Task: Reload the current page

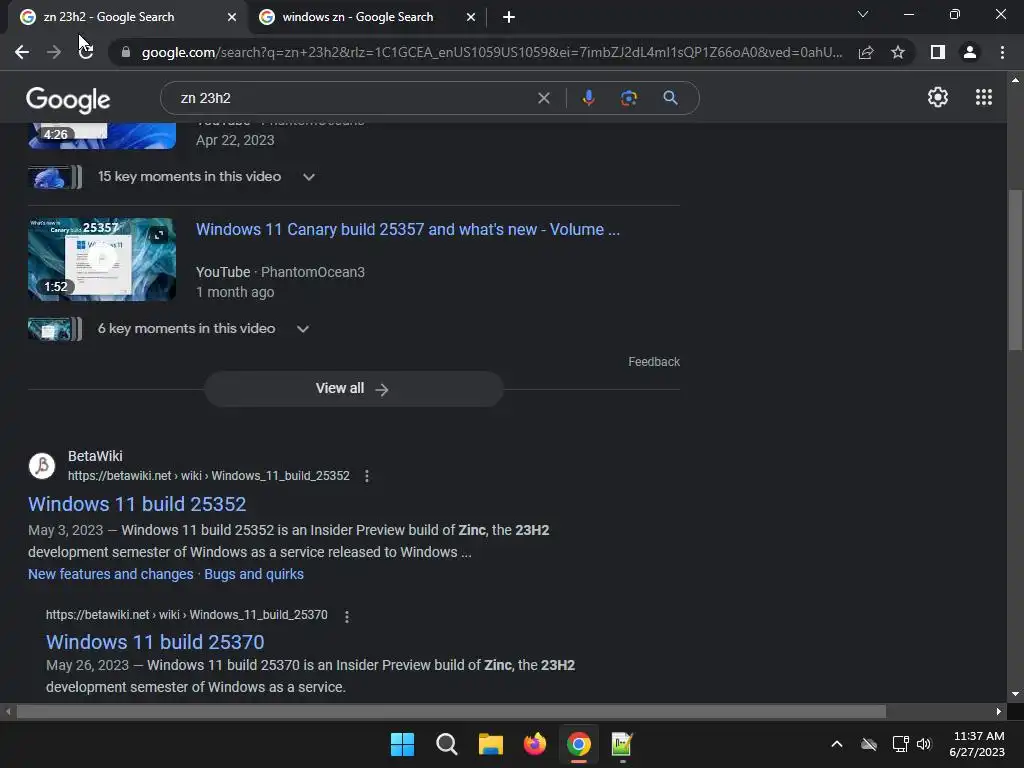Action: pyautogui.click(x=86, y=52)
